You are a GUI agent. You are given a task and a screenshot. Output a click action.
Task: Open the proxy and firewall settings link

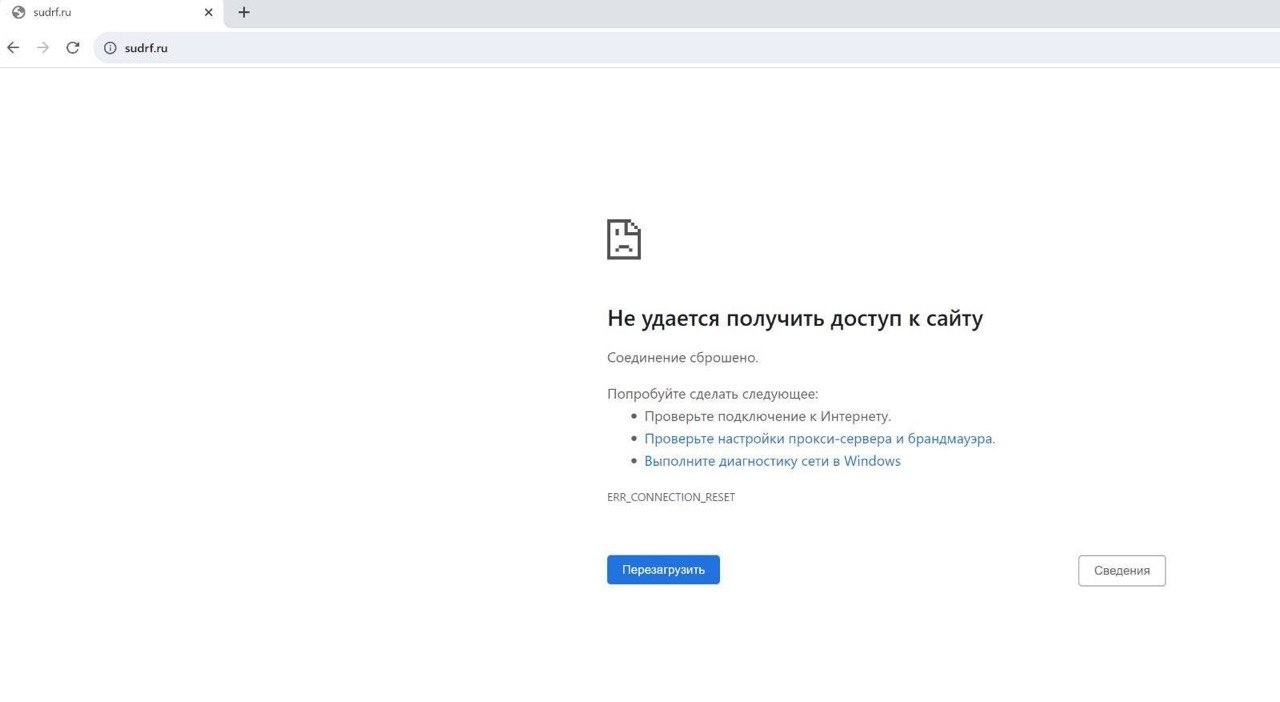[819, 439]
